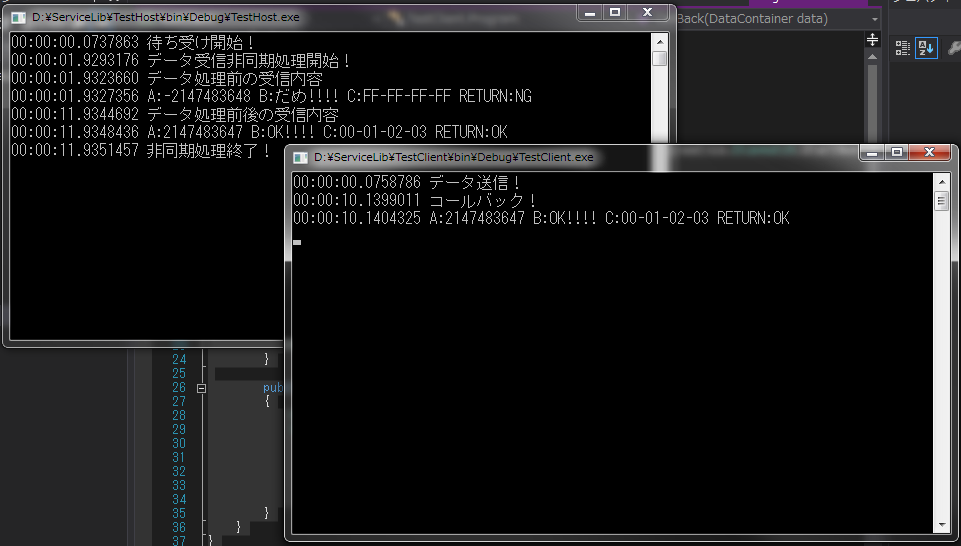Click the 'RETURN:NG' line in TestHost console
The width and height of the screenshot is (961, 546).
pos(272,96)
